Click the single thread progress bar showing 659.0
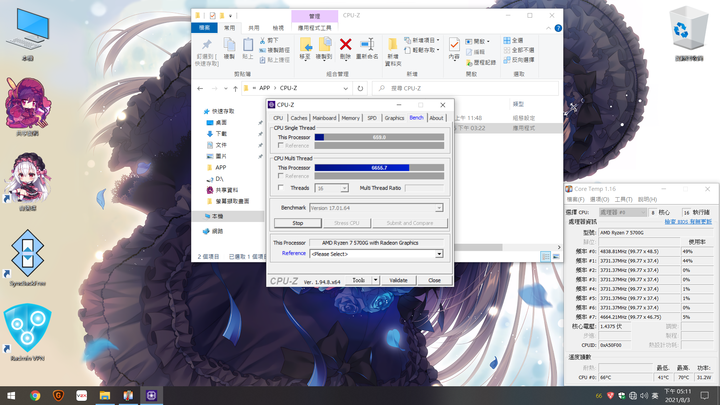Image resolution: width=720 pixels, height=405 pixels. tap(379, 137)
